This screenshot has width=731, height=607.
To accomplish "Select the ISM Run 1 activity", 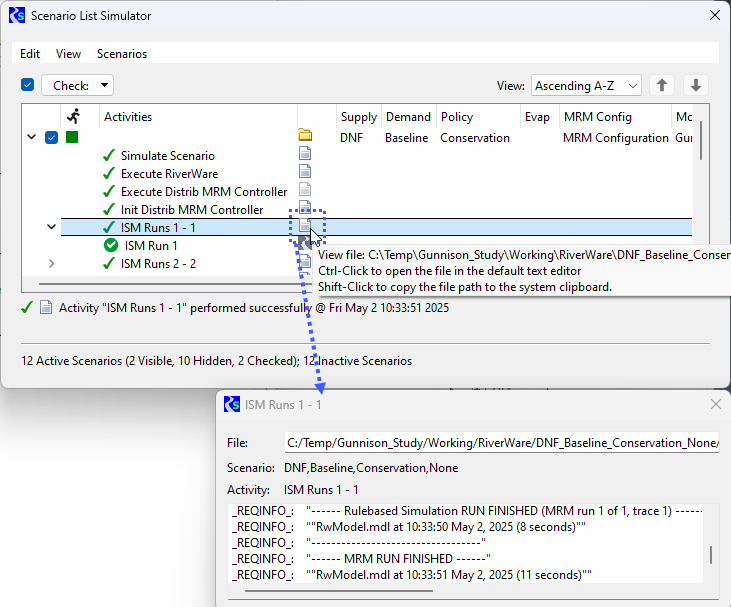I will 151,245.
